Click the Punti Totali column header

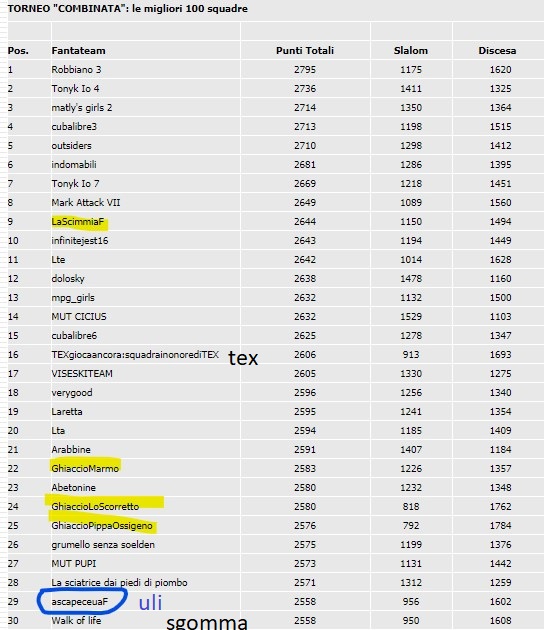point(305,51)
